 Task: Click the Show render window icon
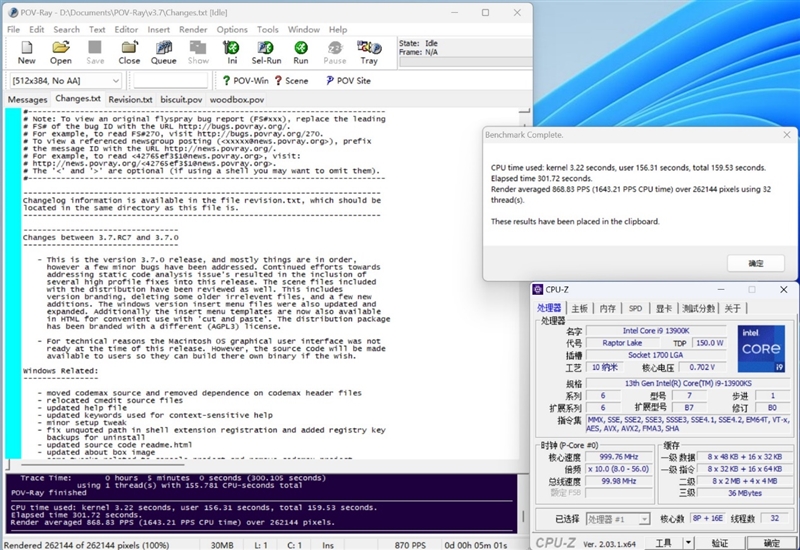point(198,53)
